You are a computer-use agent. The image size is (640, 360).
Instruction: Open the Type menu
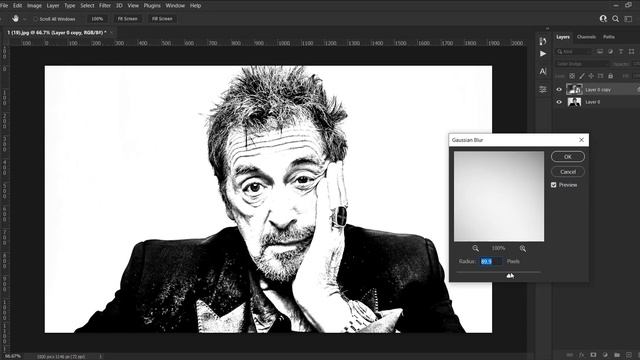click(70, 6)
